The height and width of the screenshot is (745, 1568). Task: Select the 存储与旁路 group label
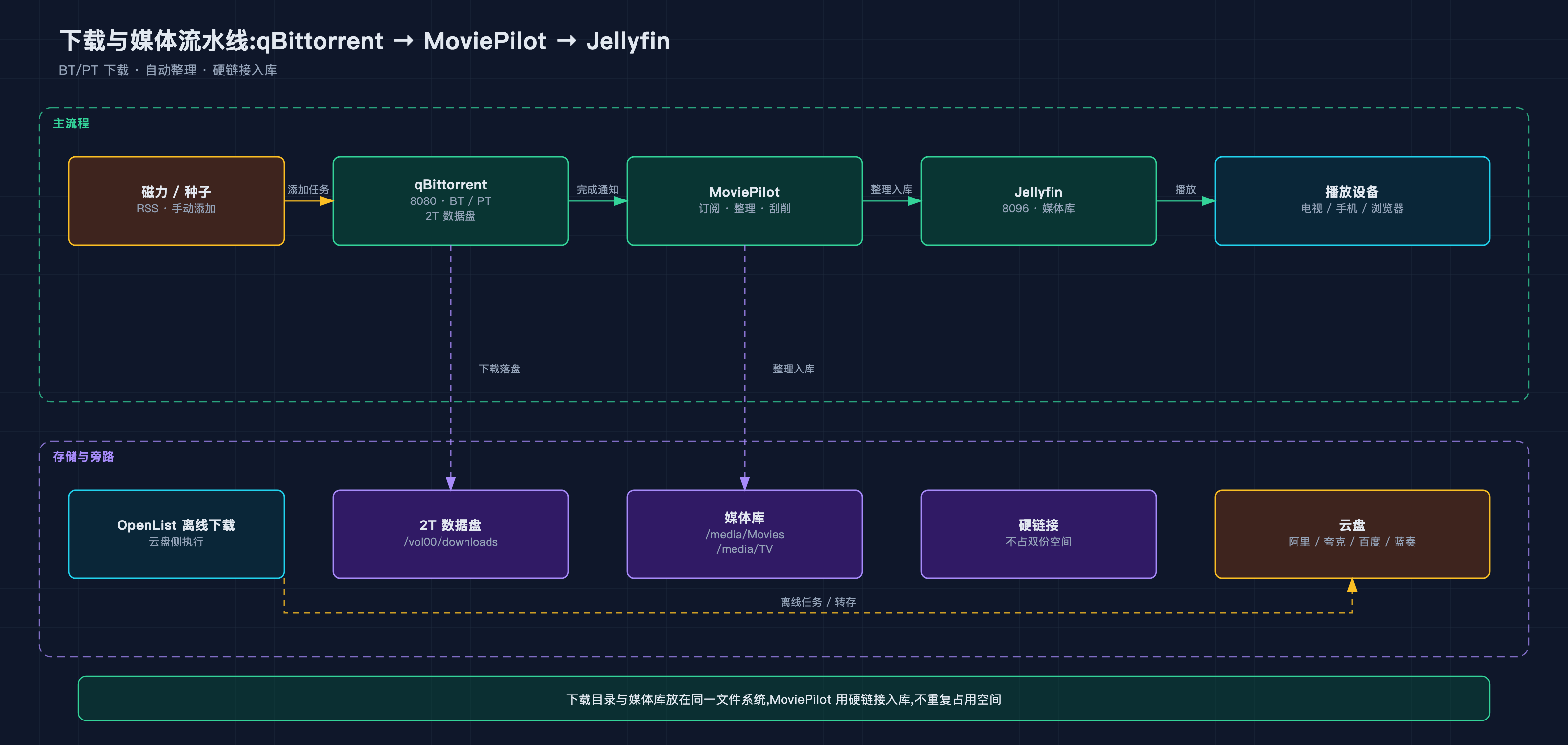pos(83,456)
